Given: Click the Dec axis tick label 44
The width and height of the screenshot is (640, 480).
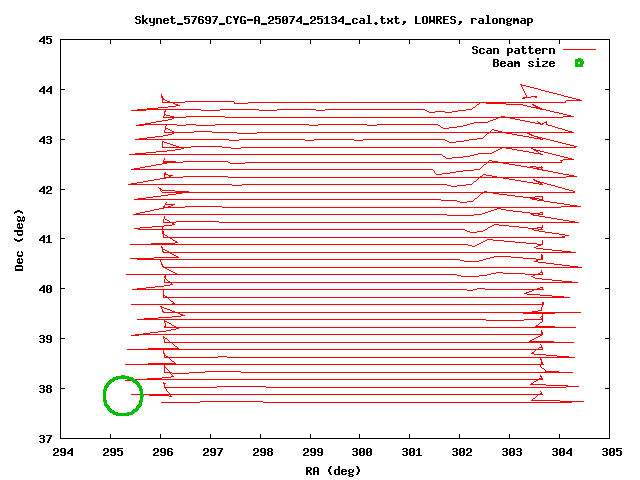Looking at the screenshot, I should tap(45, 90).
